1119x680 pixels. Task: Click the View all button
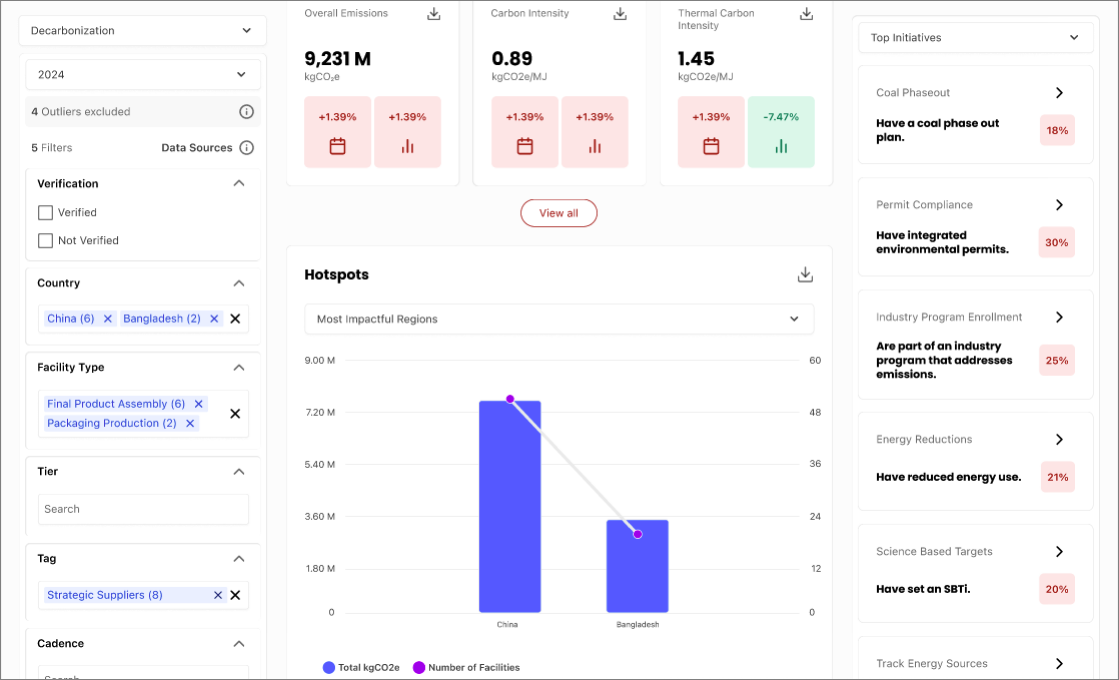559,213
